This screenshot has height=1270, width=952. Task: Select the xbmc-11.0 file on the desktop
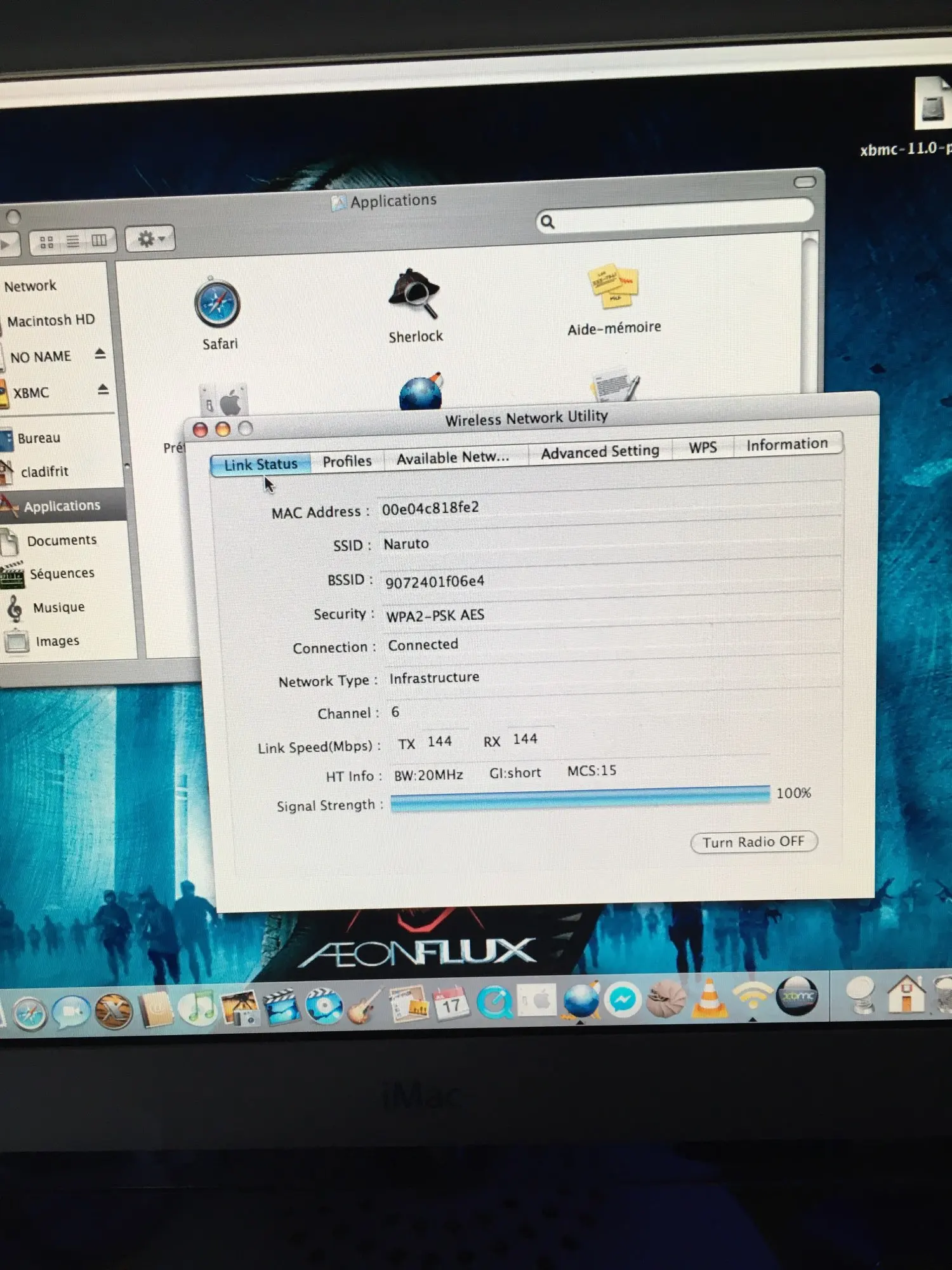pos(932,102)
